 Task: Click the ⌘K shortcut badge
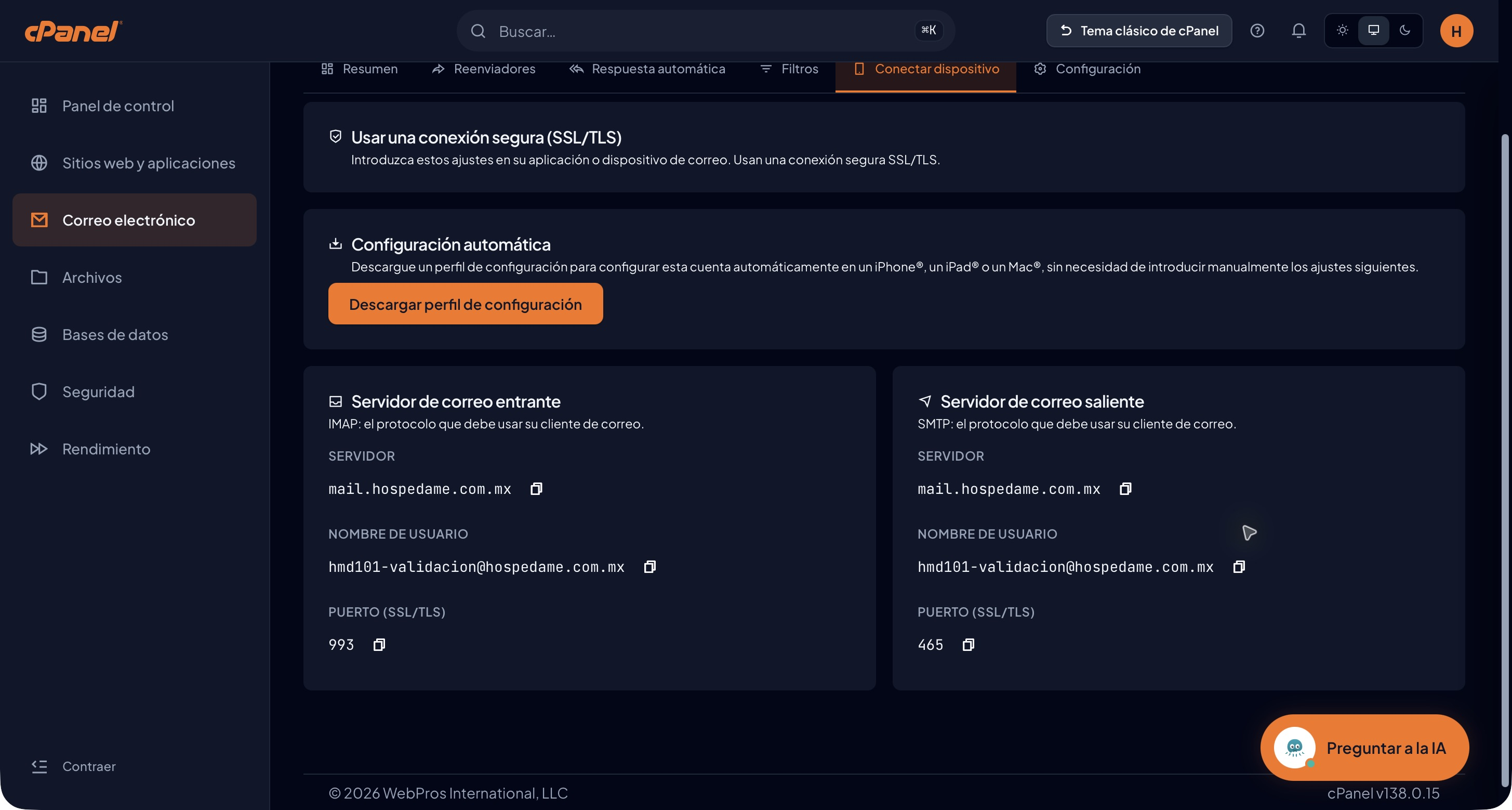click(928, 30)
